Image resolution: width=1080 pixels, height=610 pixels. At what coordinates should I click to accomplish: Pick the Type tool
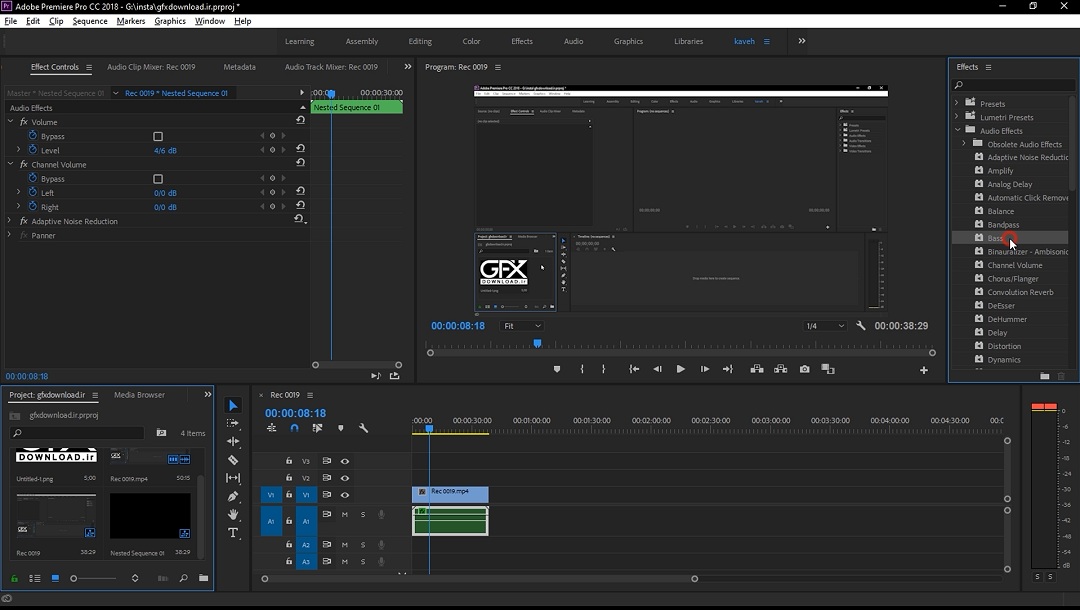(x=233, y=533)
